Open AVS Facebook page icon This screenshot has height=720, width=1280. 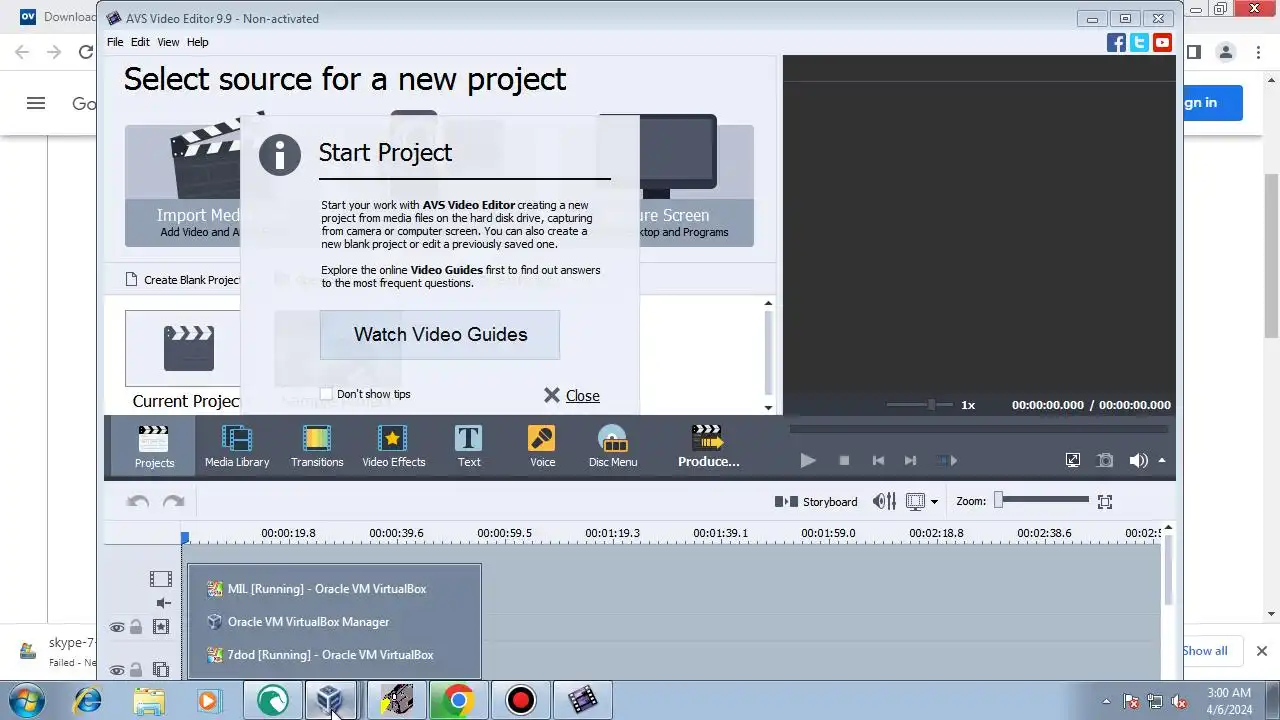1116,42
